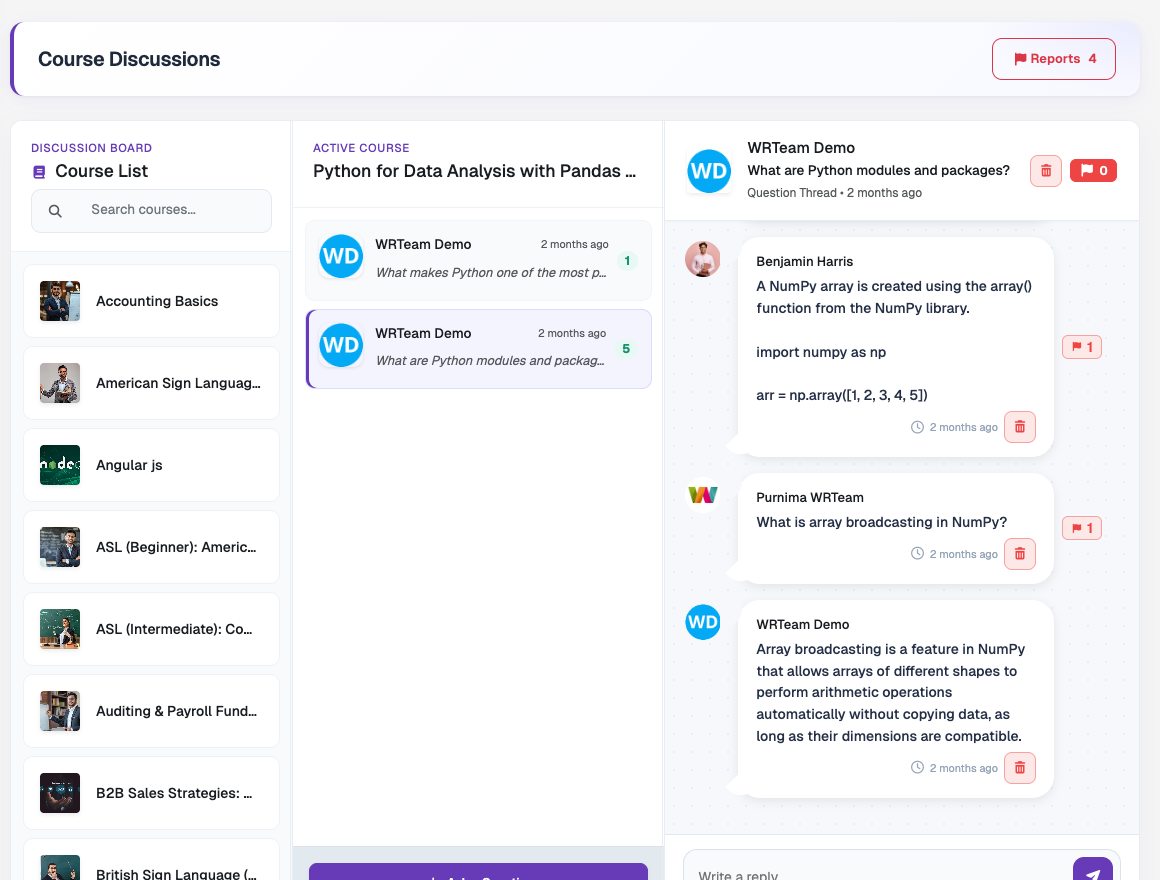Viewport: 1160px width, 880px height.
Task: Open thread 'What makes Python one of the most p...'
Action: [478, 260]
